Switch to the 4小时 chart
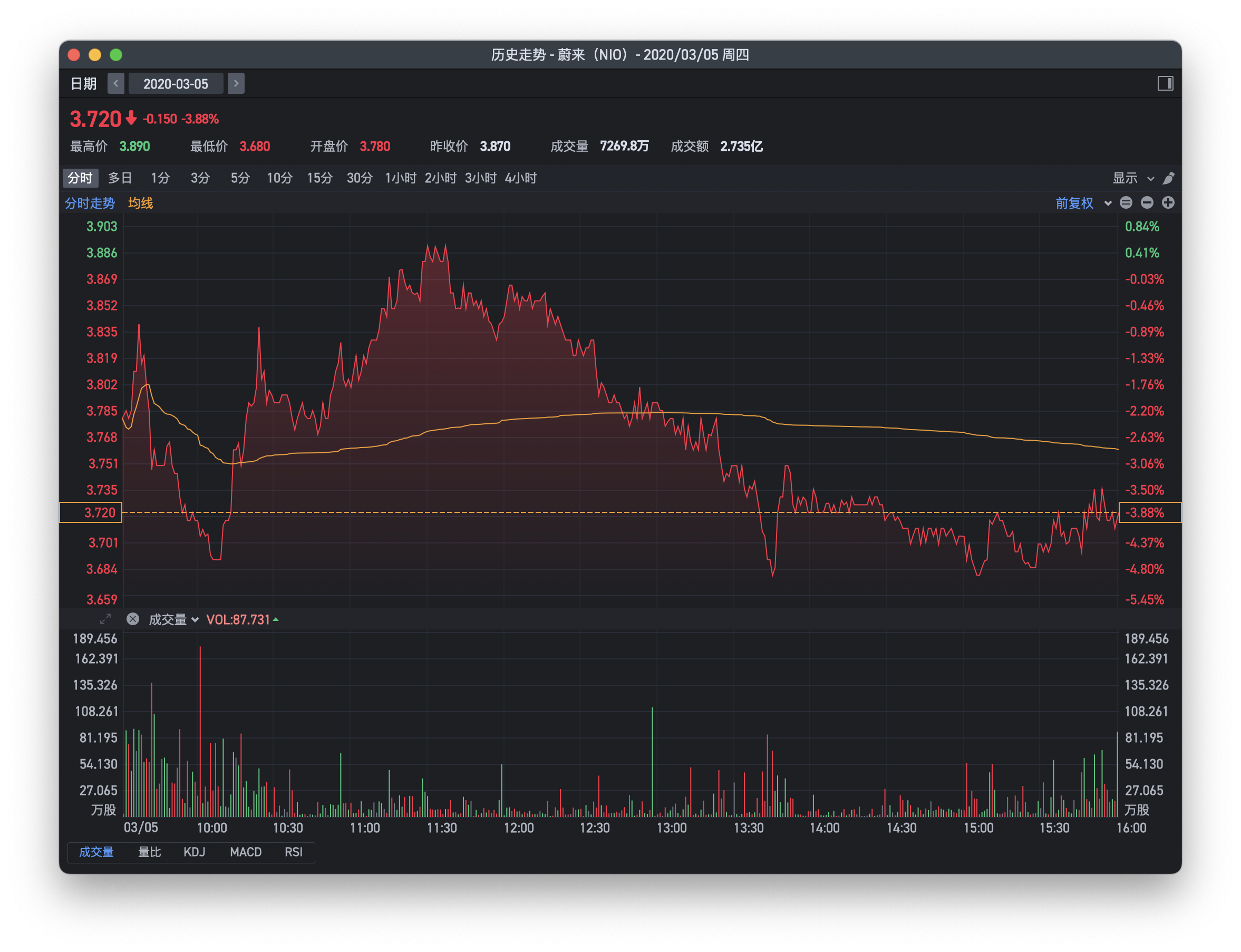This screenshot has width=1241, height=952. 520,178
